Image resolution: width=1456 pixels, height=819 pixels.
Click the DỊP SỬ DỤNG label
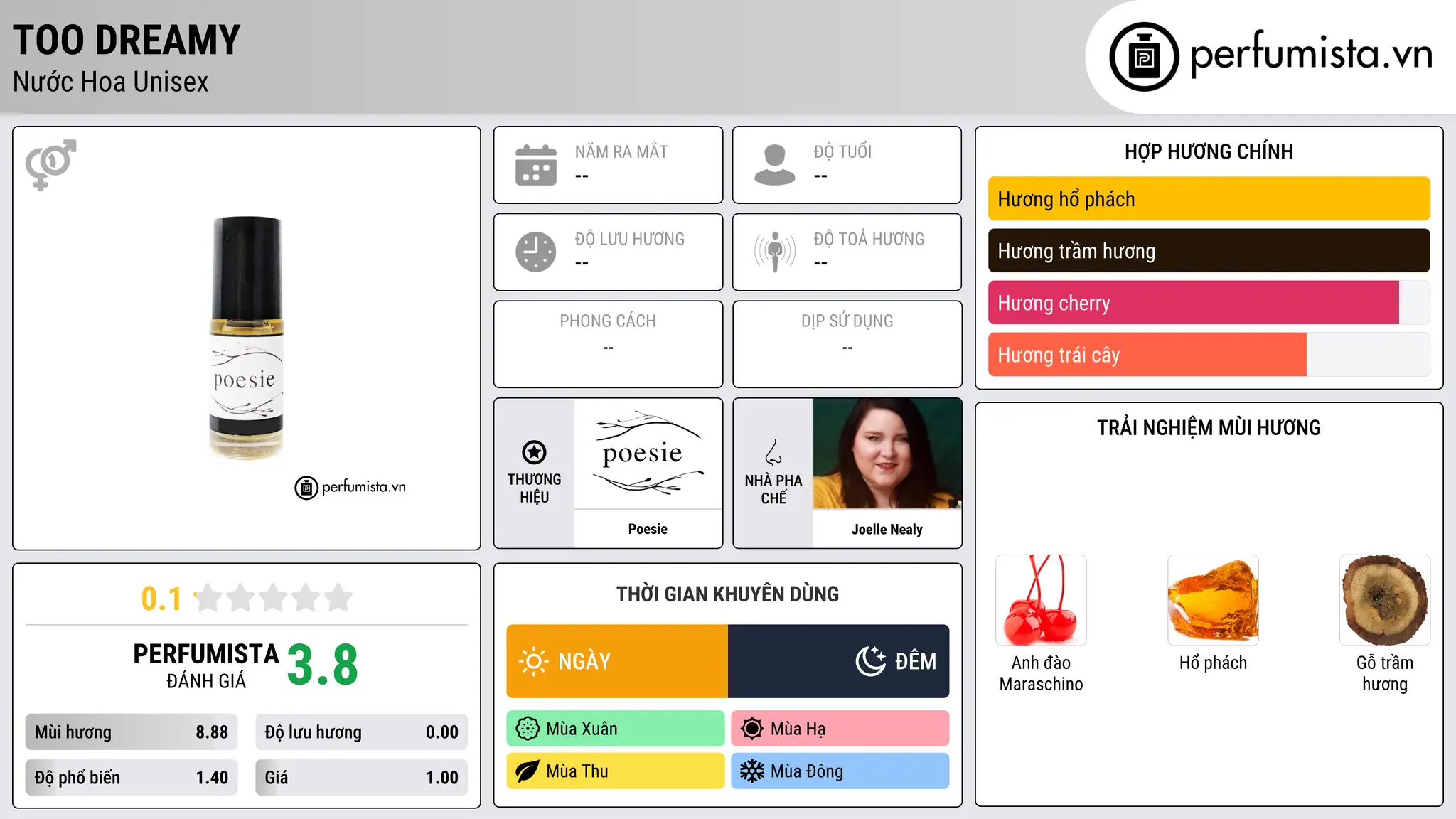[x=847, y=321]
